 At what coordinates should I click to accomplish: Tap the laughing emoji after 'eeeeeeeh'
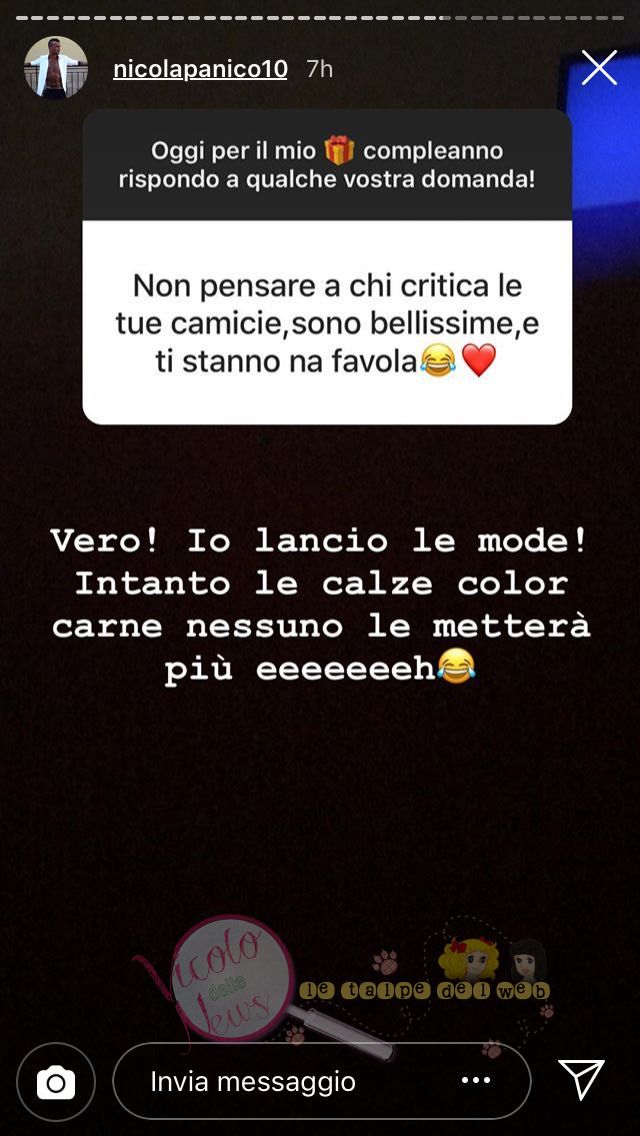pos(456,666)
